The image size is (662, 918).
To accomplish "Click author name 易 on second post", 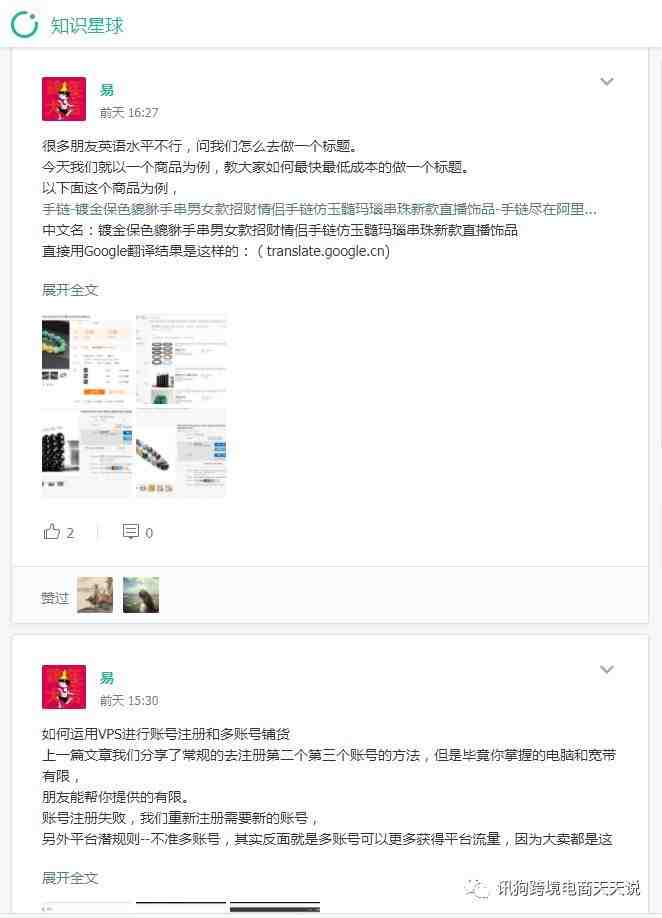I will (107, 677).
